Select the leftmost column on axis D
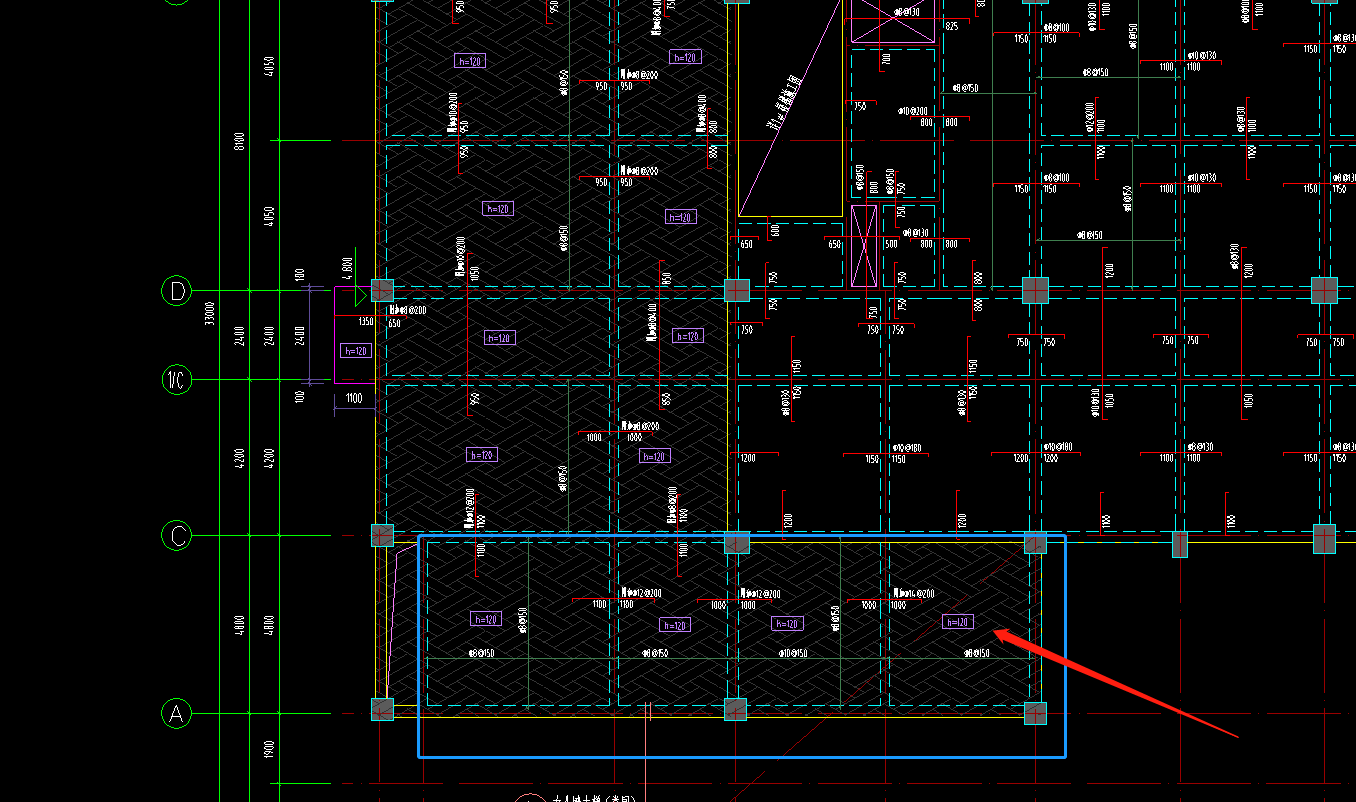This screenshot has height=802, width=1356. (x=382, y=290)
